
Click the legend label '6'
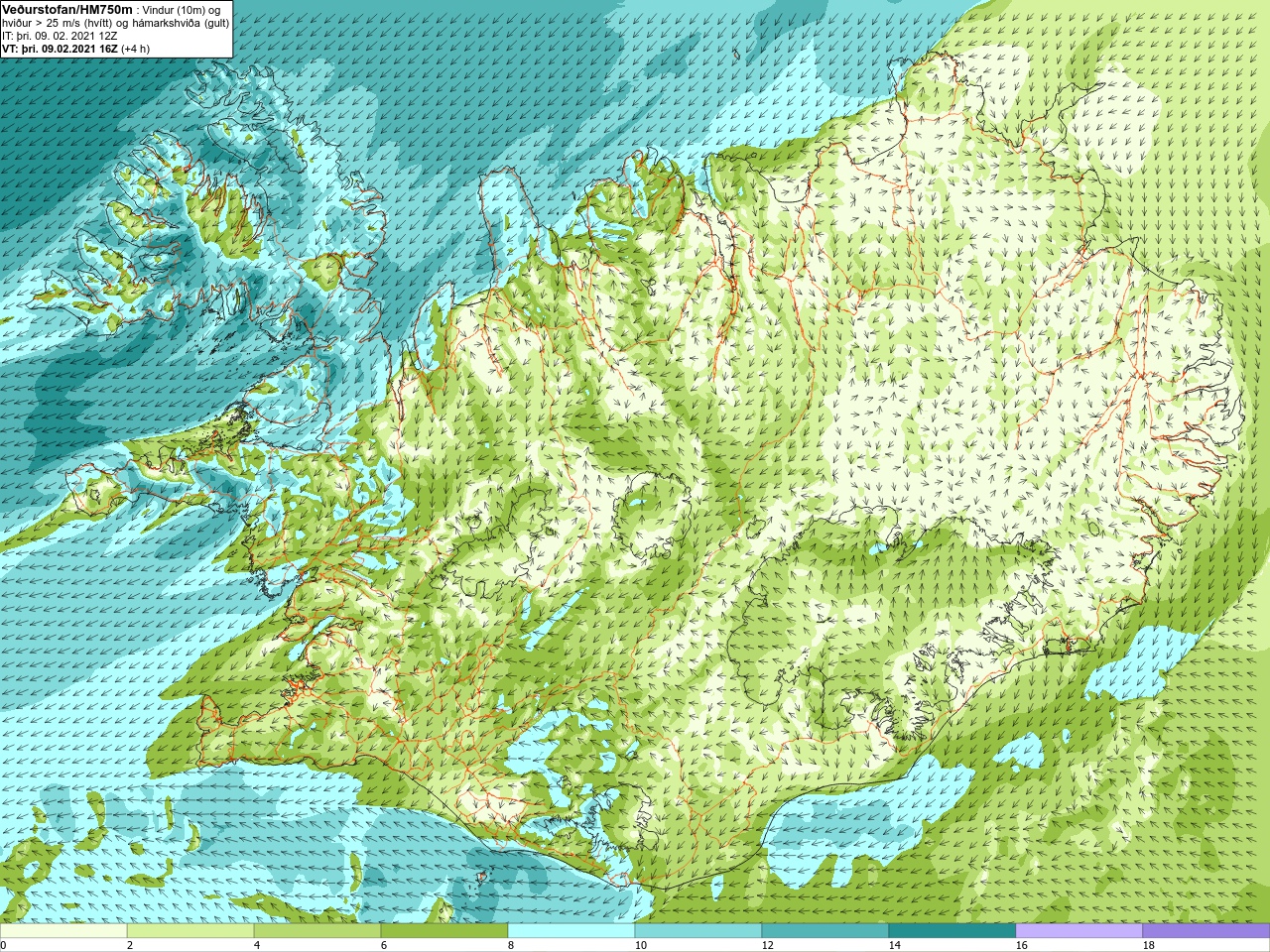384,945
